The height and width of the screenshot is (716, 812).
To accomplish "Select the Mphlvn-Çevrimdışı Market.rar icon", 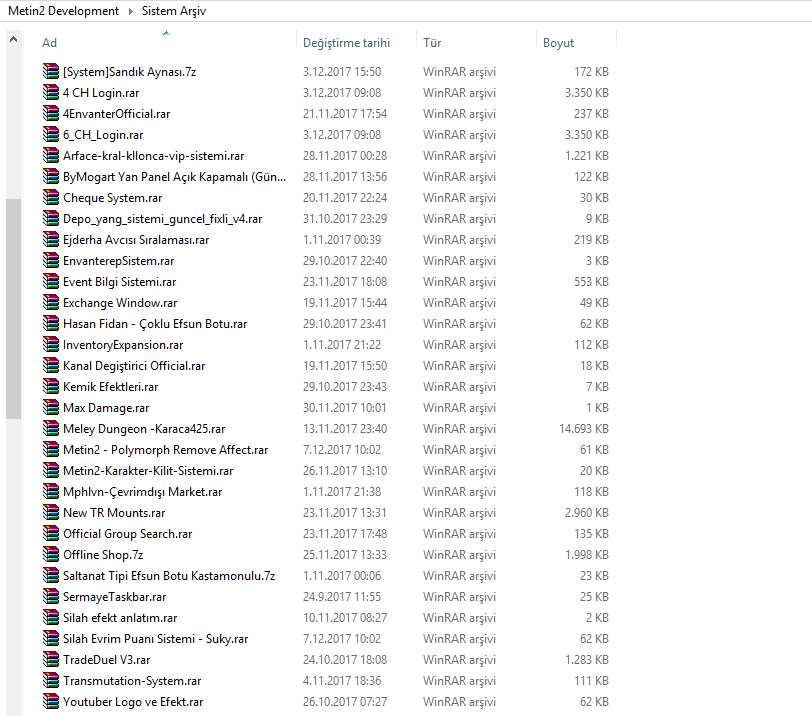I will coord(51,491).
